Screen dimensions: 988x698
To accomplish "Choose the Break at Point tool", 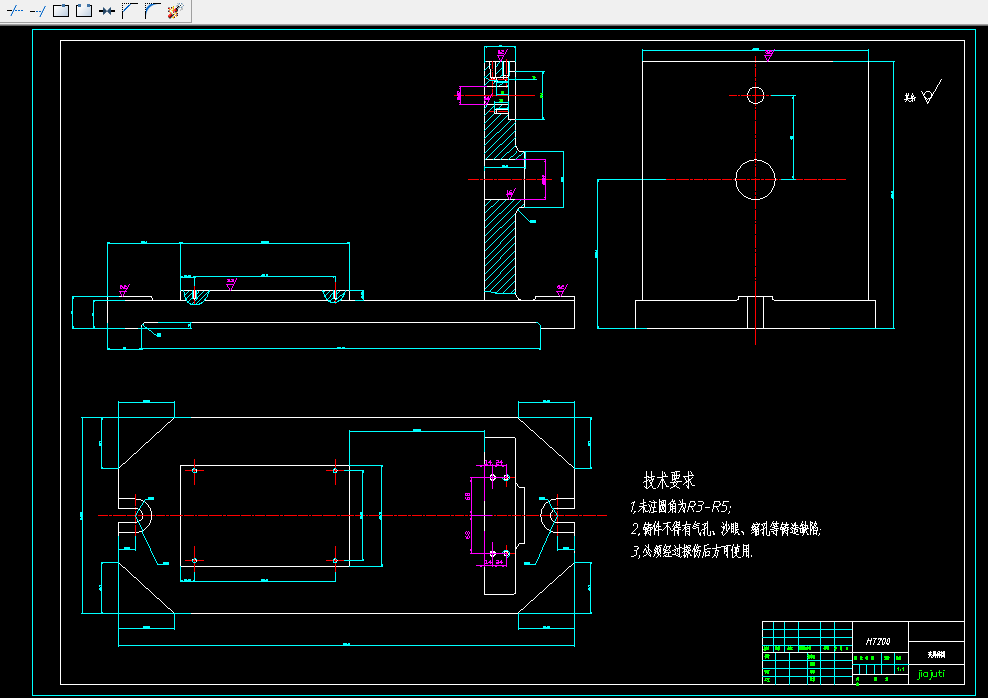I will tap(60, 11).
